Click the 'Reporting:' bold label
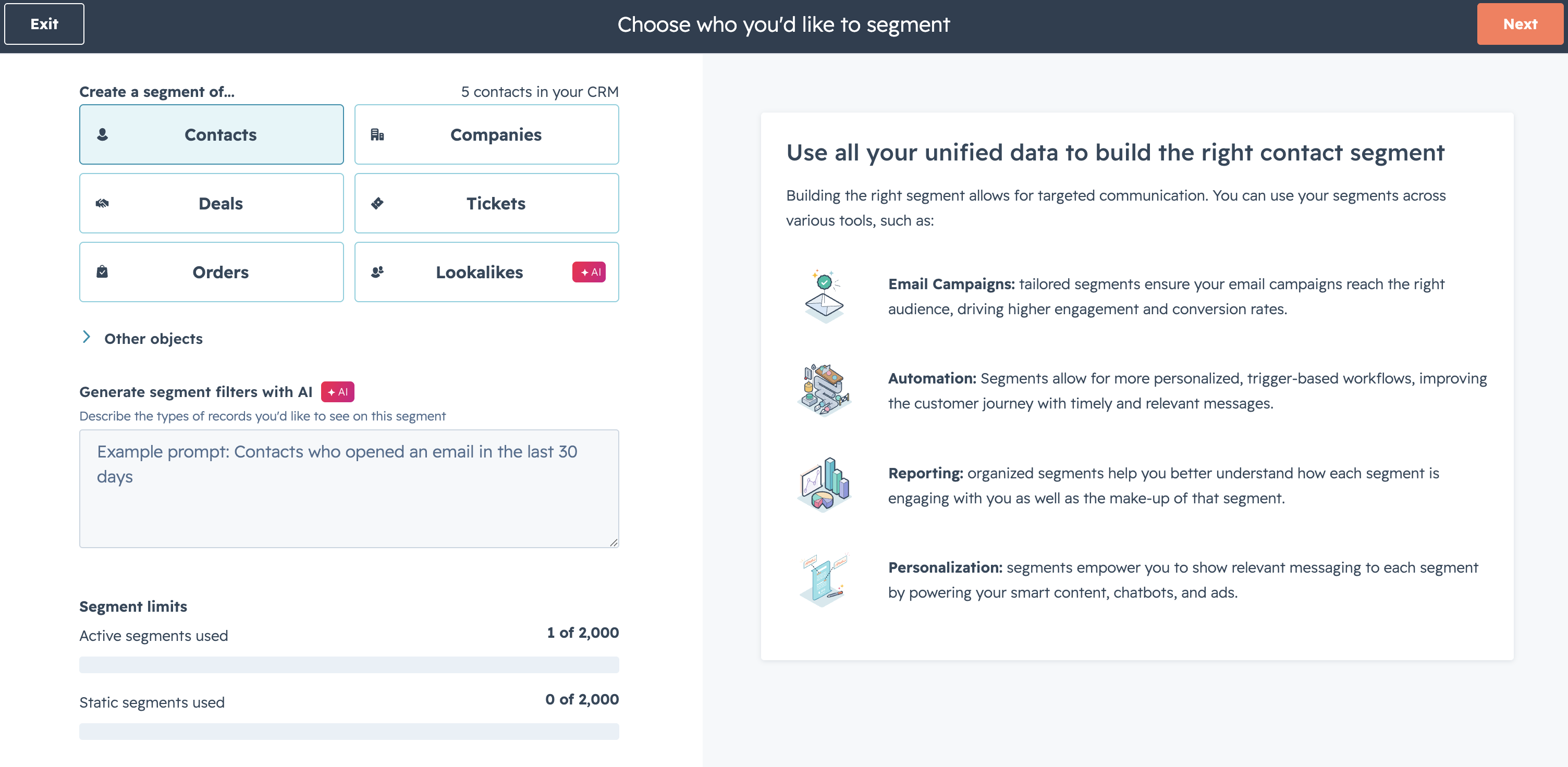 pyautogui.click(x=925, y=473)
